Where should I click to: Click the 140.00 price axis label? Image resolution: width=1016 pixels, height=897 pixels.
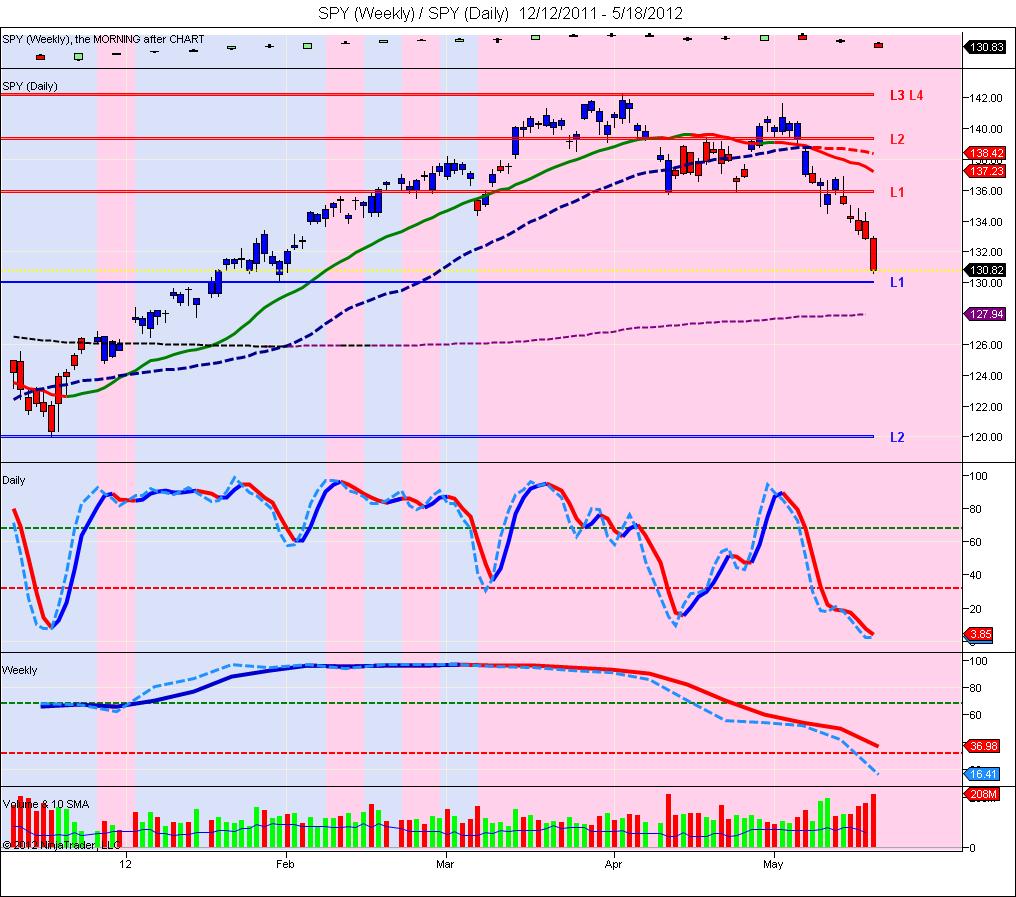coord(986,129)
